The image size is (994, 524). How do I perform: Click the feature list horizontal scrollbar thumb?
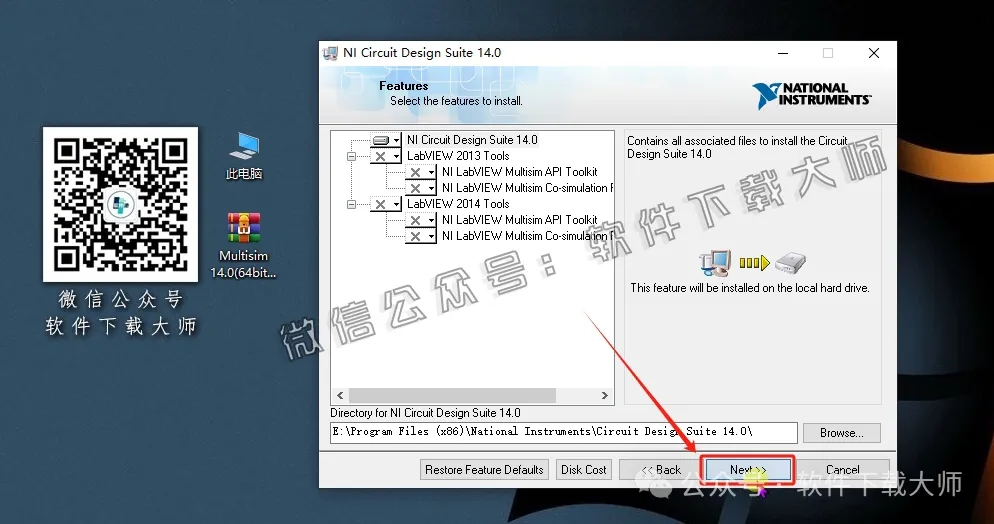tap(452, 395)
